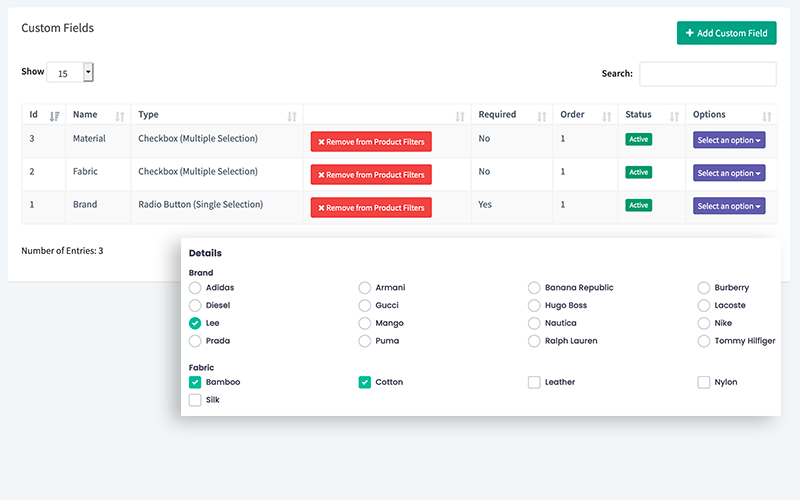
Task: Click the Material name cell
Action: coord(98,141)
